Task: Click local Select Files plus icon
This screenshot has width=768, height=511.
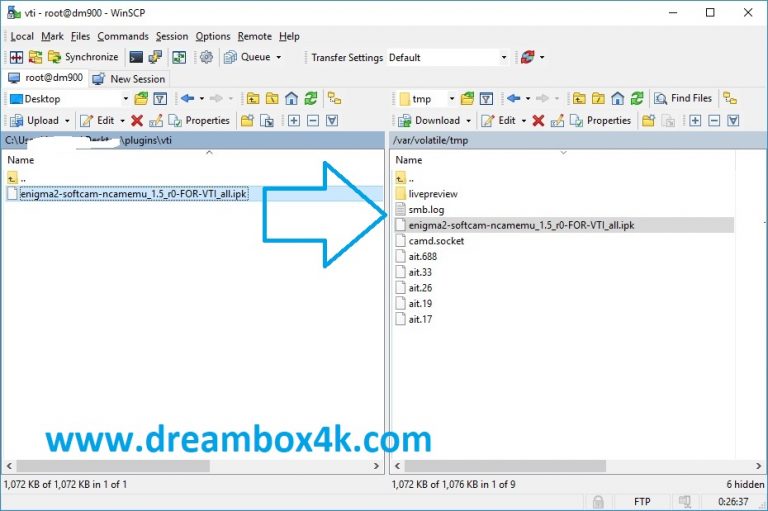Action: pyautogui.click(x=294, y=121)
